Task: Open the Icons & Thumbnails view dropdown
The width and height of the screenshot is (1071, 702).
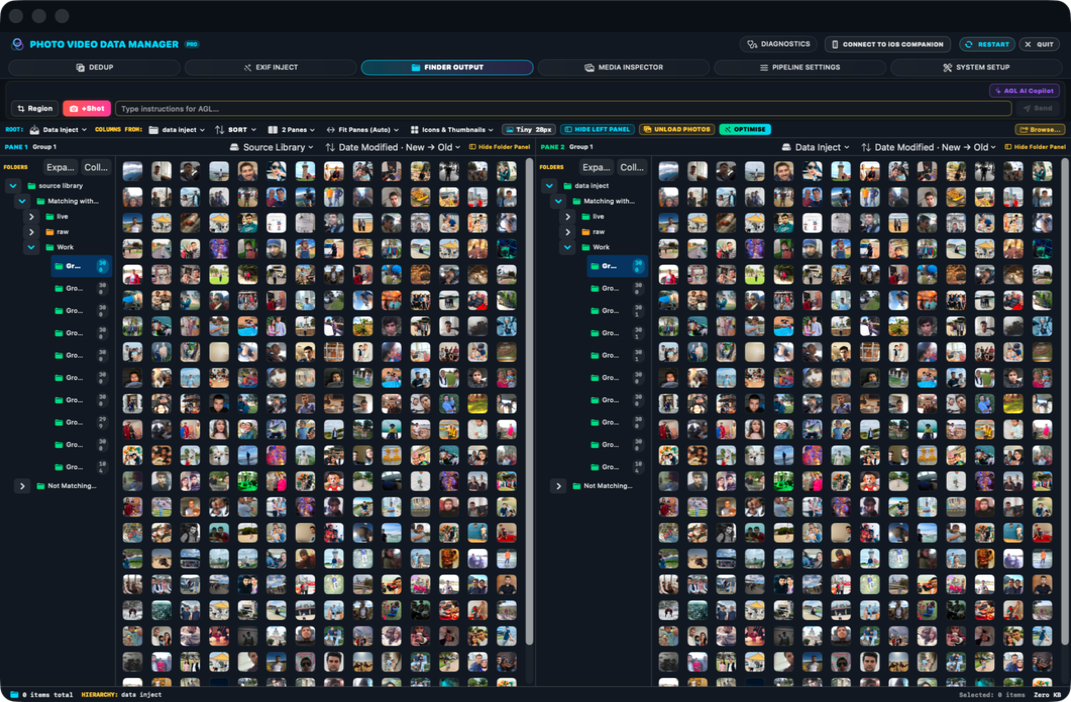Action: 451,130
